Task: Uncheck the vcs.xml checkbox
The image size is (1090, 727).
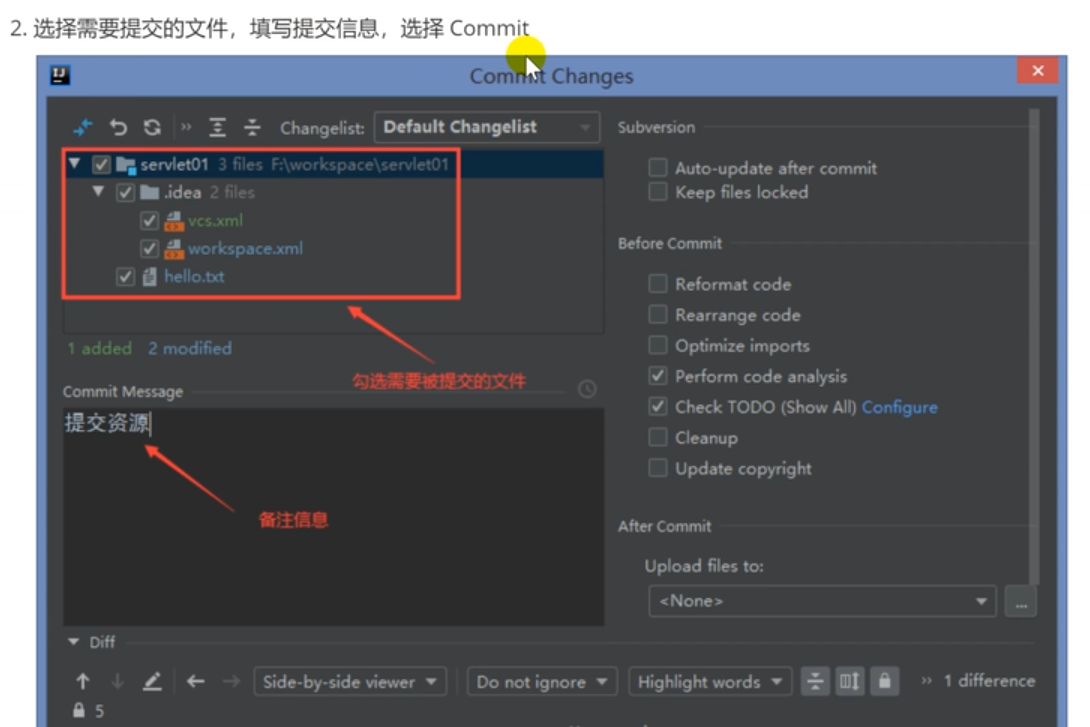Action: pyautogui.click(x=149, y=221)
